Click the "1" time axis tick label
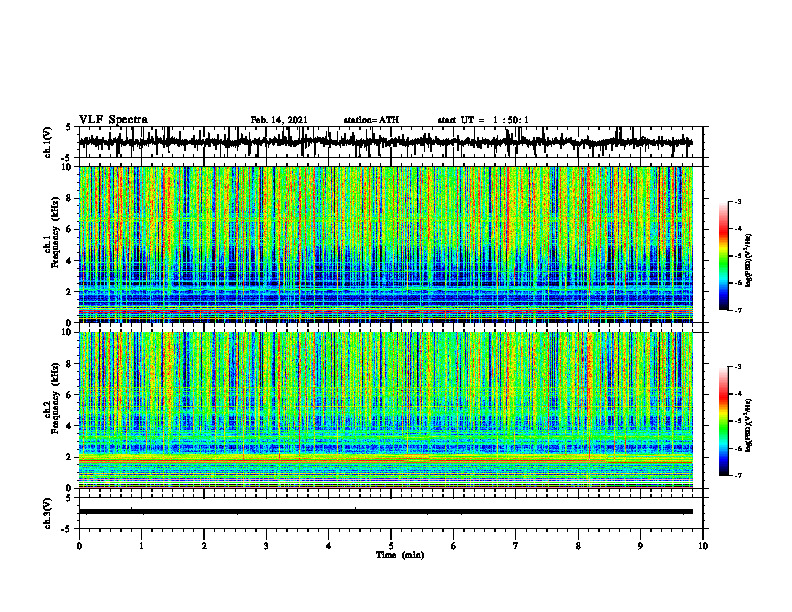This screenshot has height=612, width=792. point(141,546)
